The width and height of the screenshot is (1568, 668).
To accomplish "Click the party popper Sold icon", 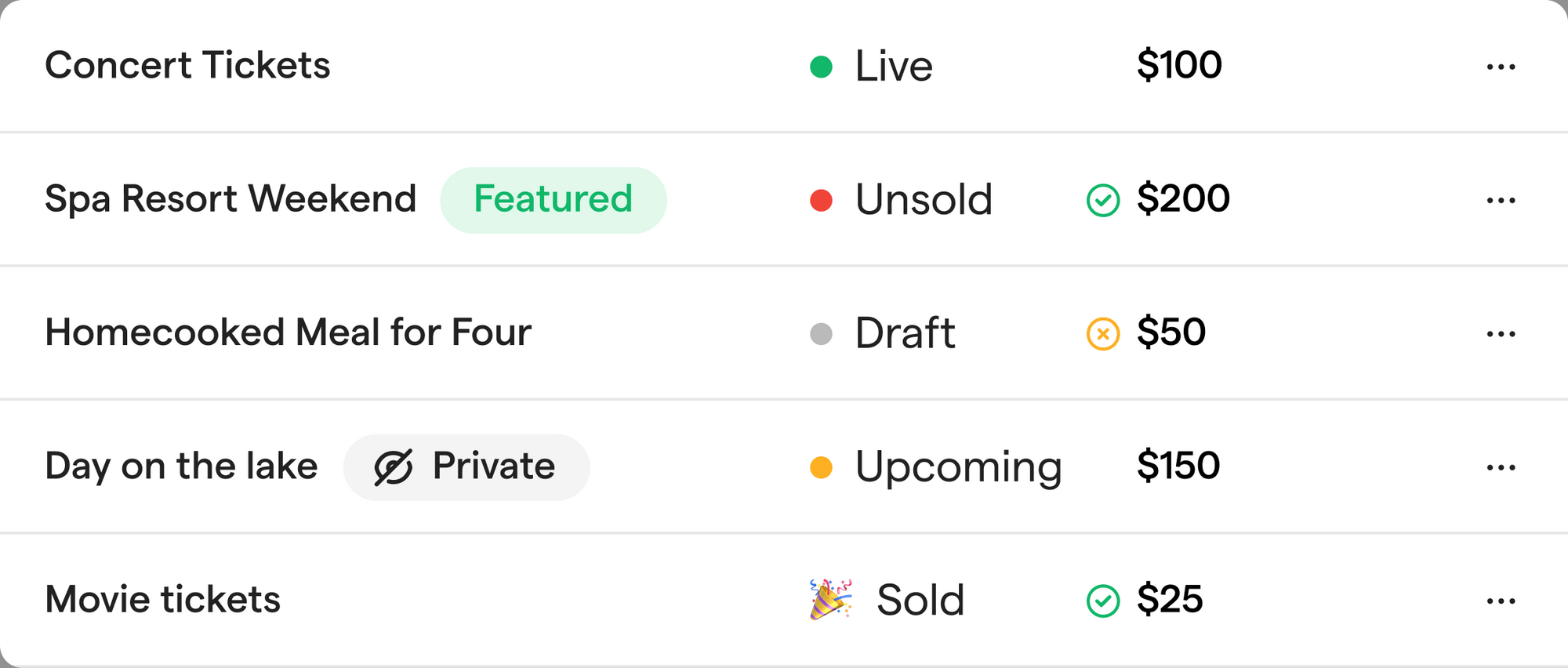I will click(829, 600).
